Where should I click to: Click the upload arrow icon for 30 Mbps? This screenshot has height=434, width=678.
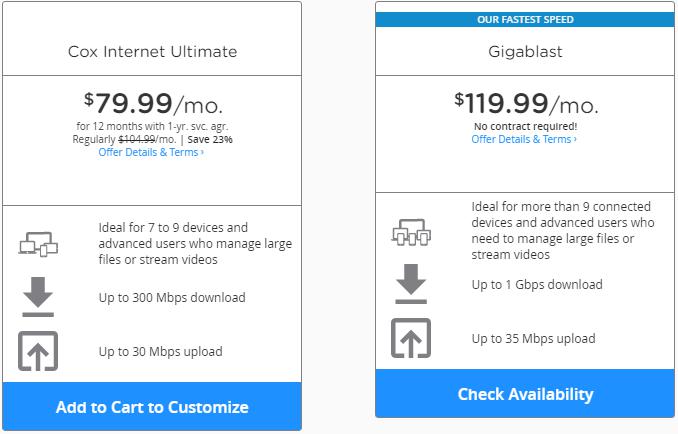click(38, 351)
